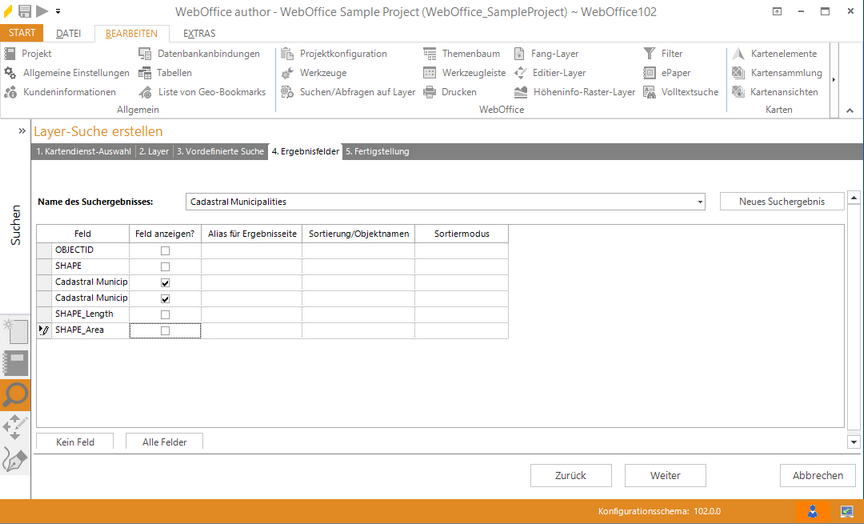Click the Weiter button
The width and height of the screenshot is (864, 524).
coord(665,475)
